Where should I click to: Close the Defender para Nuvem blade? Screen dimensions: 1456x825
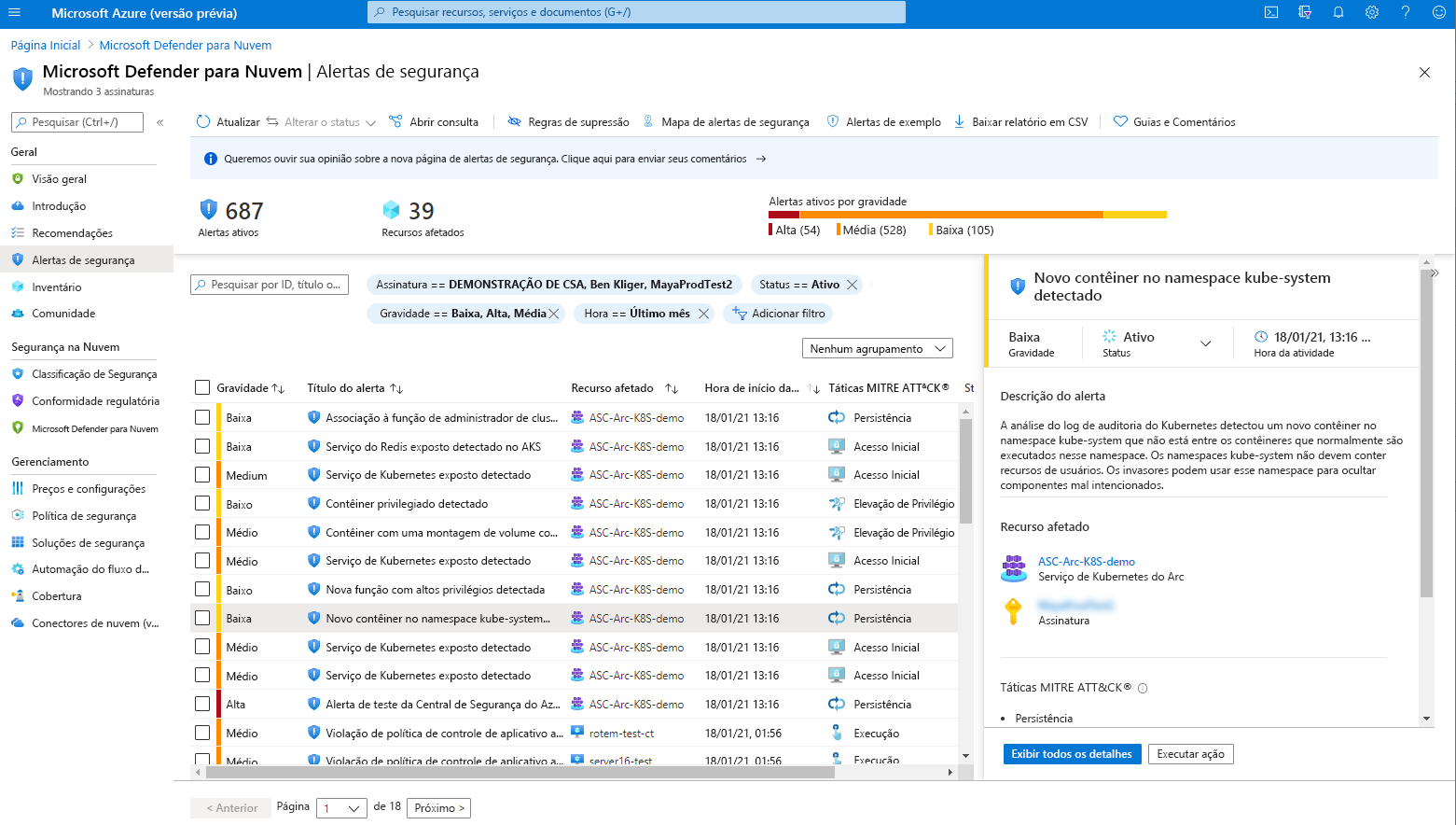click(x=1424, y=72)
